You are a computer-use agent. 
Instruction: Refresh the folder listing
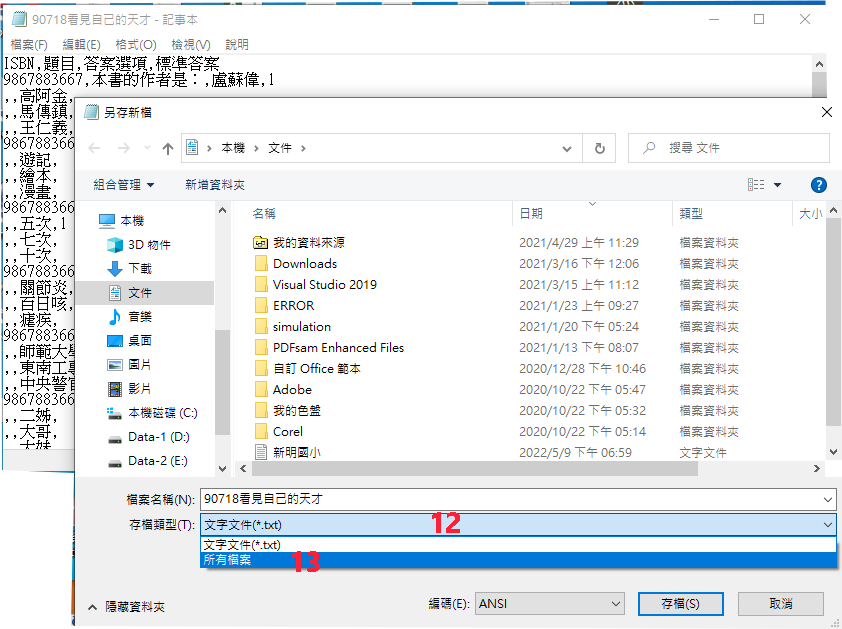click(599, 148)
